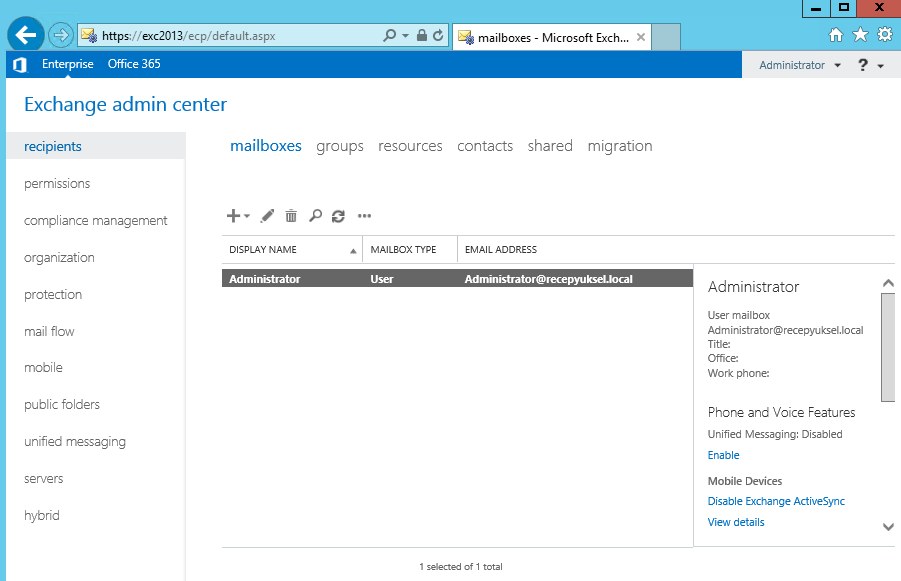Click the 'Phone and Voice Features' heading

pos(781,413)
